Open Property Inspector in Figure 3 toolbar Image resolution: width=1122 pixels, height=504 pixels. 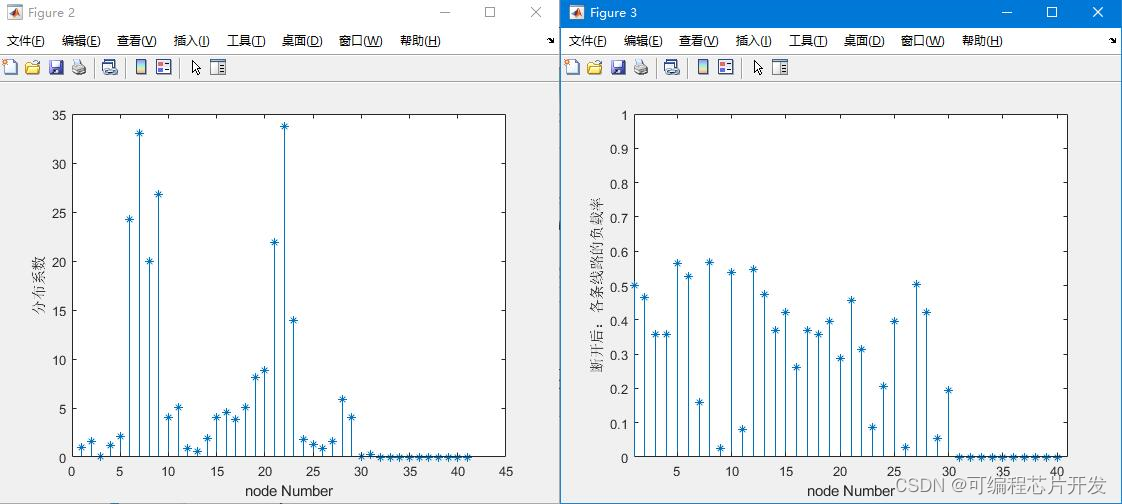coord(780,67)
